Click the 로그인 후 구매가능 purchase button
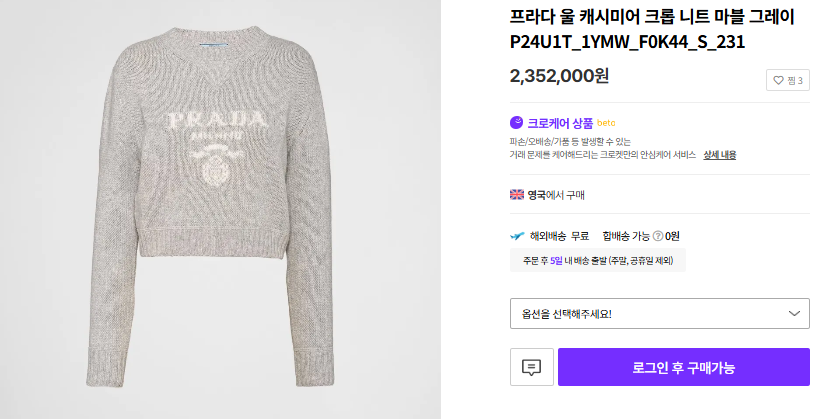This screenshot has height=419, width=826. click(x=684, y=367)
